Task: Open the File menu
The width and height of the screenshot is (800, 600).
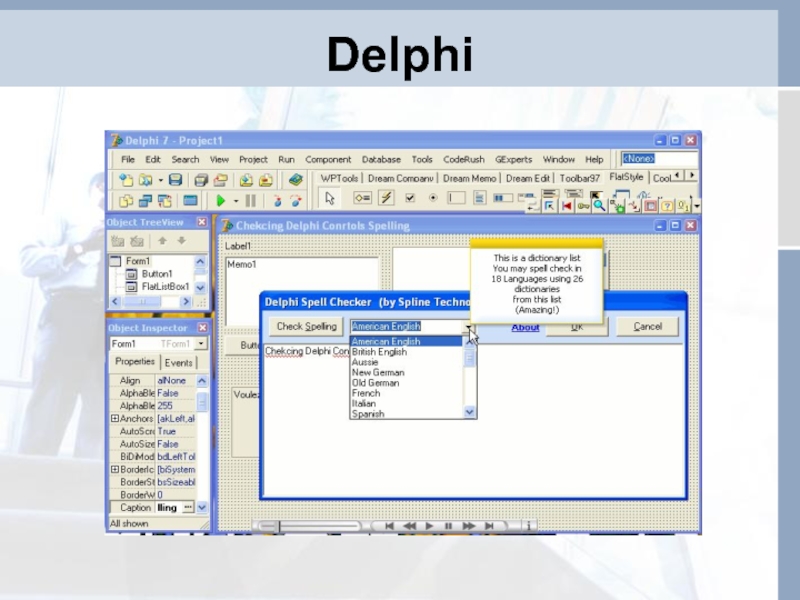Action: tap(128, 160)
